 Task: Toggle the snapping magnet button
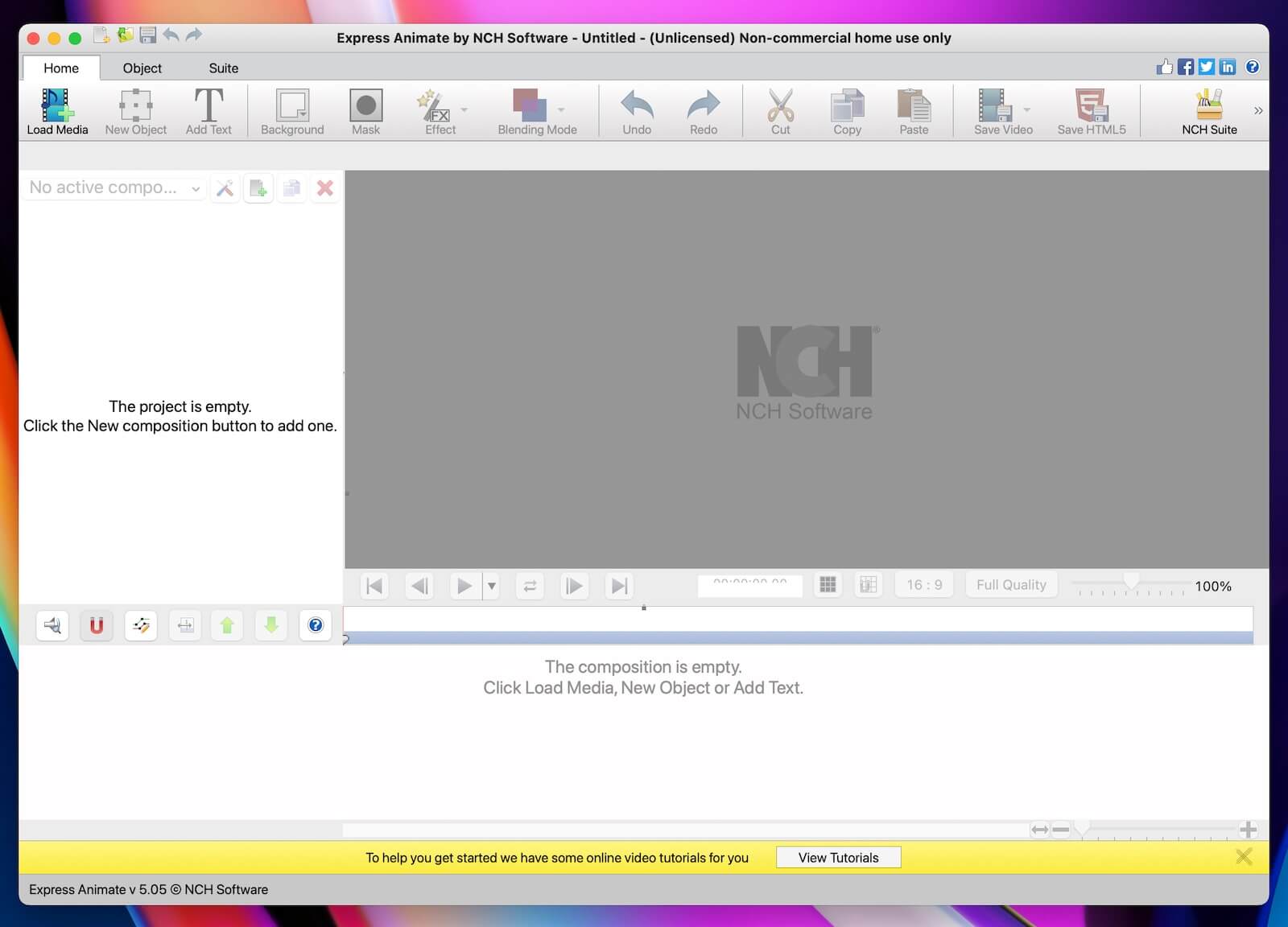coord(97,625)
